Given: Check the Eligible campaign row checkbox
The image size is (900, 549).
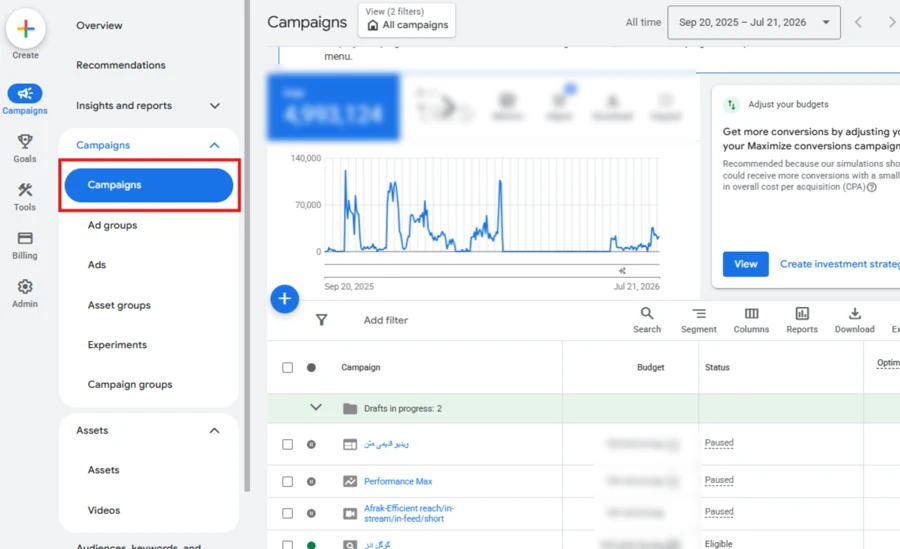Looking at the screenshot, I should (288, 544).
